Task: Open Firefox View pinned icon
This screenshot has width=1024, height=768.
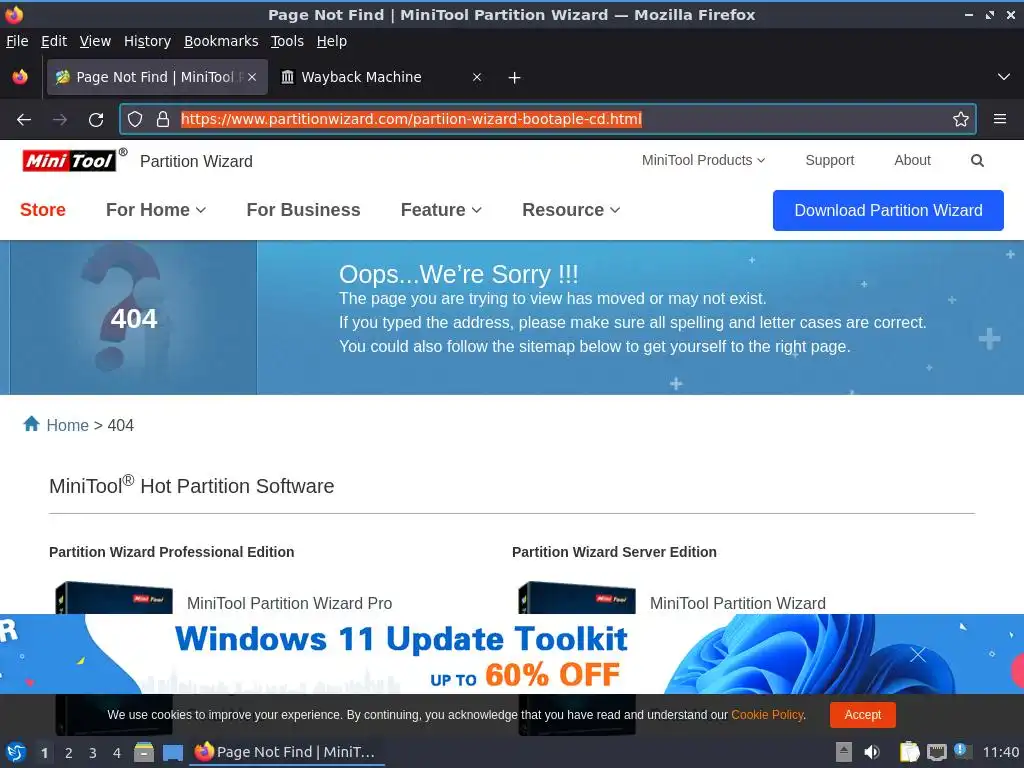Action: coord(20,77)
